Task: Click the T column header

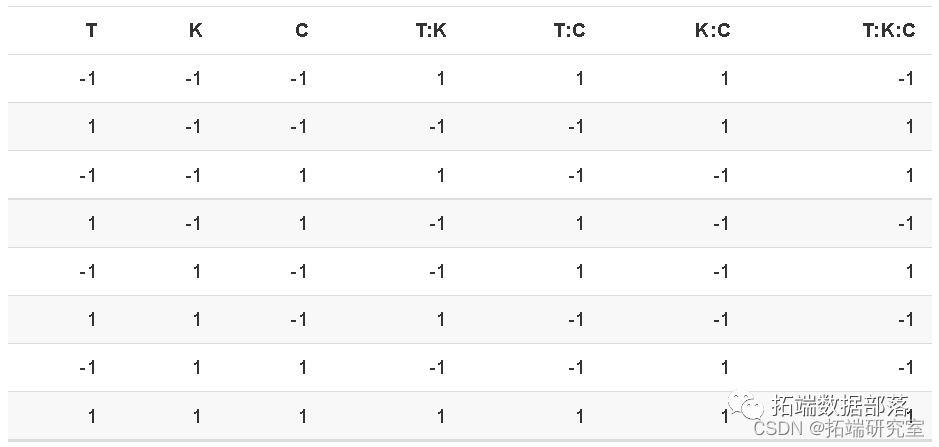Action: (x=91, y=31)
